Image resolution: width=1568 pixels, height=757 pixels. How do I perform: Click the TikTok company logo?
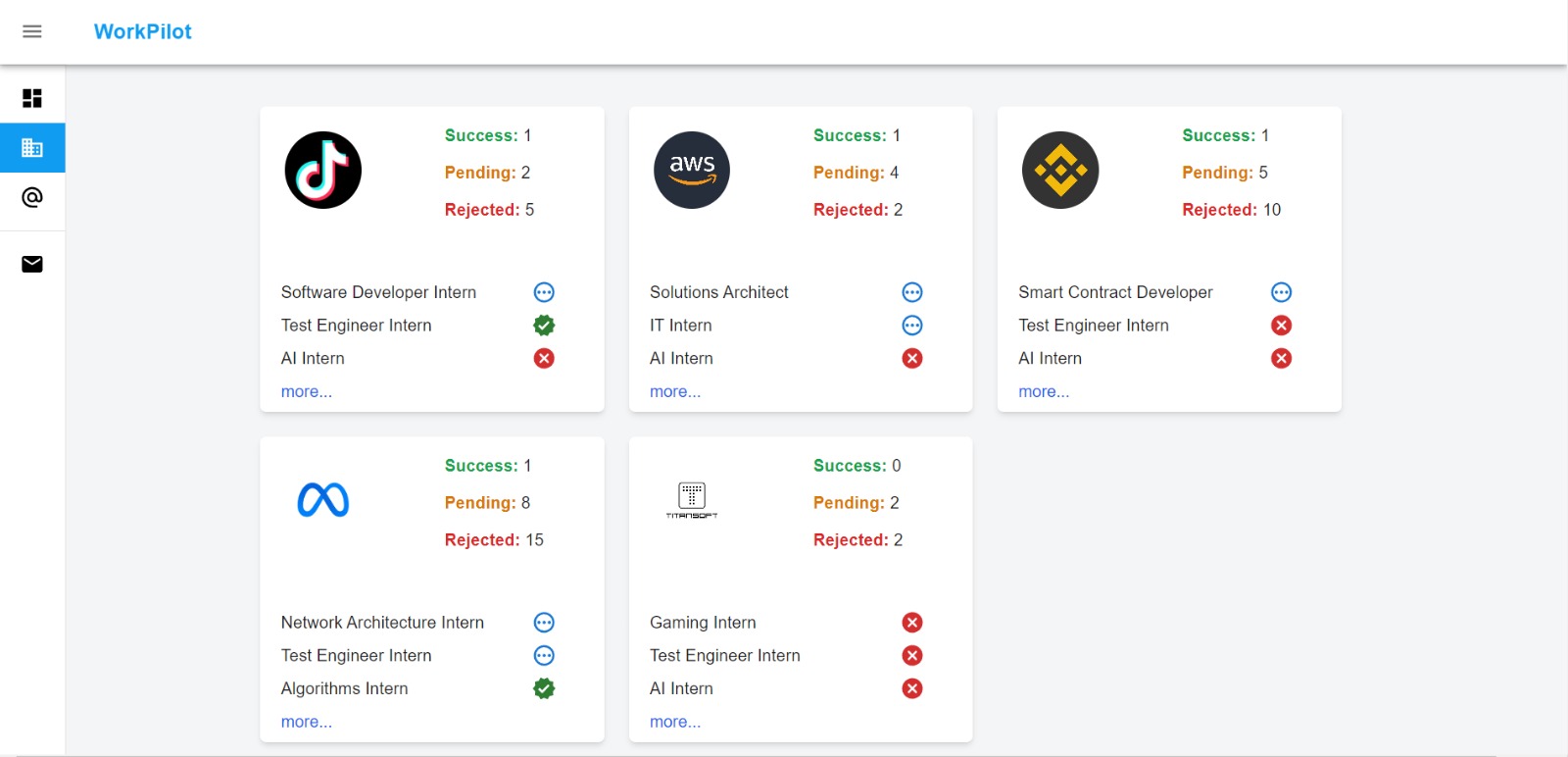[323, 170]
